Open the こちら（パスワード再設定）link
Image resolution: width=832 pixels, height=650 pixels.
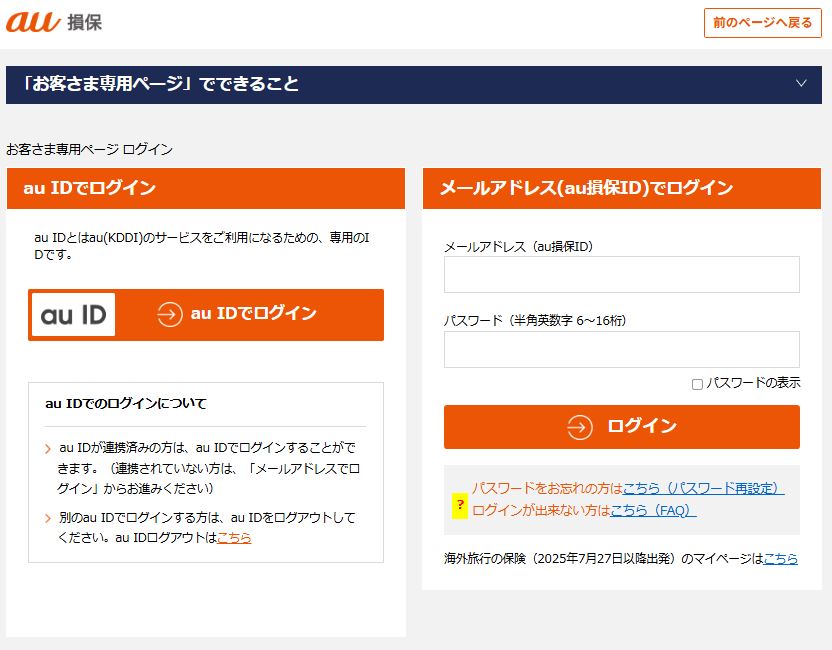coord(703,489)
